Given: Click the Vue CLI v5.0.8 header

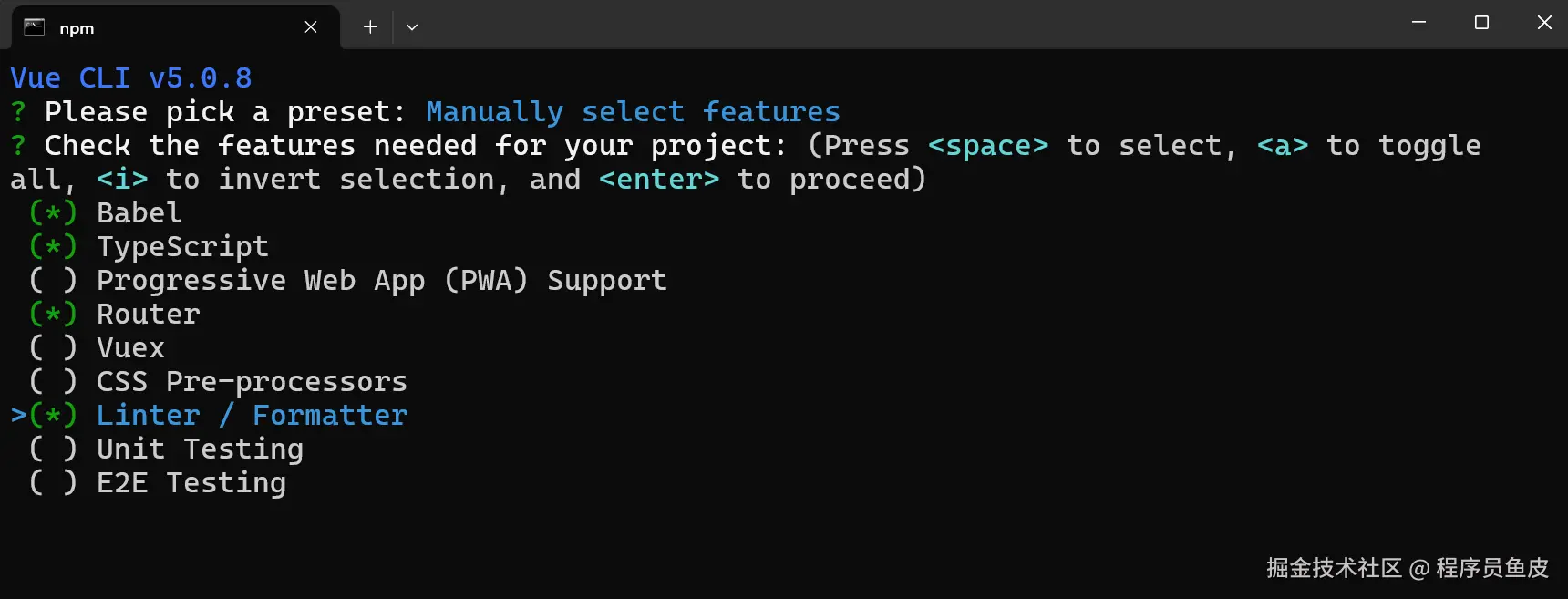Looking at the screenshot, I should [131, 78].
